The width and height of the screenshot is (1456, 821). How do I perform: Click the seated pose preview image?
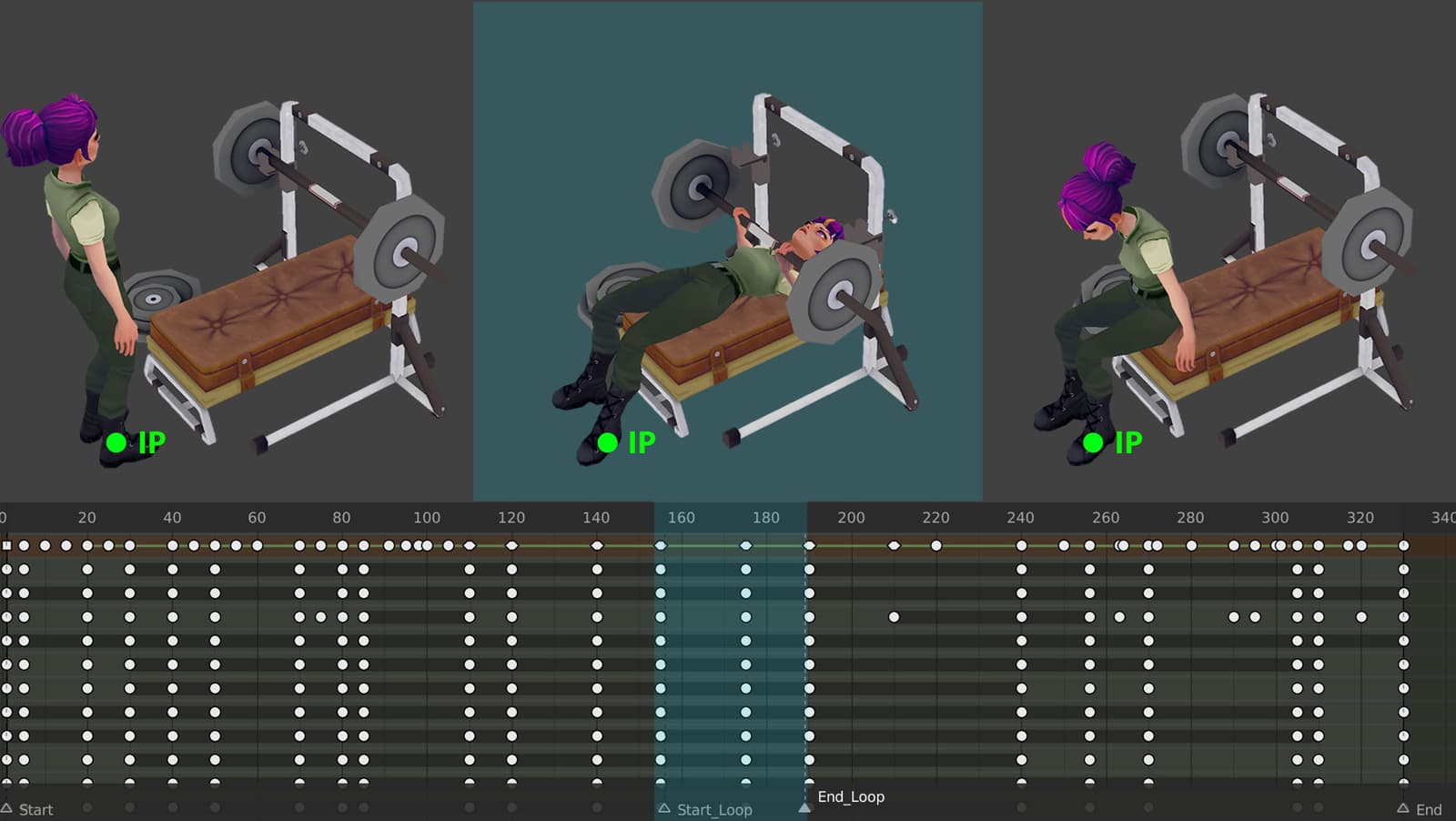click(1219, 250)
